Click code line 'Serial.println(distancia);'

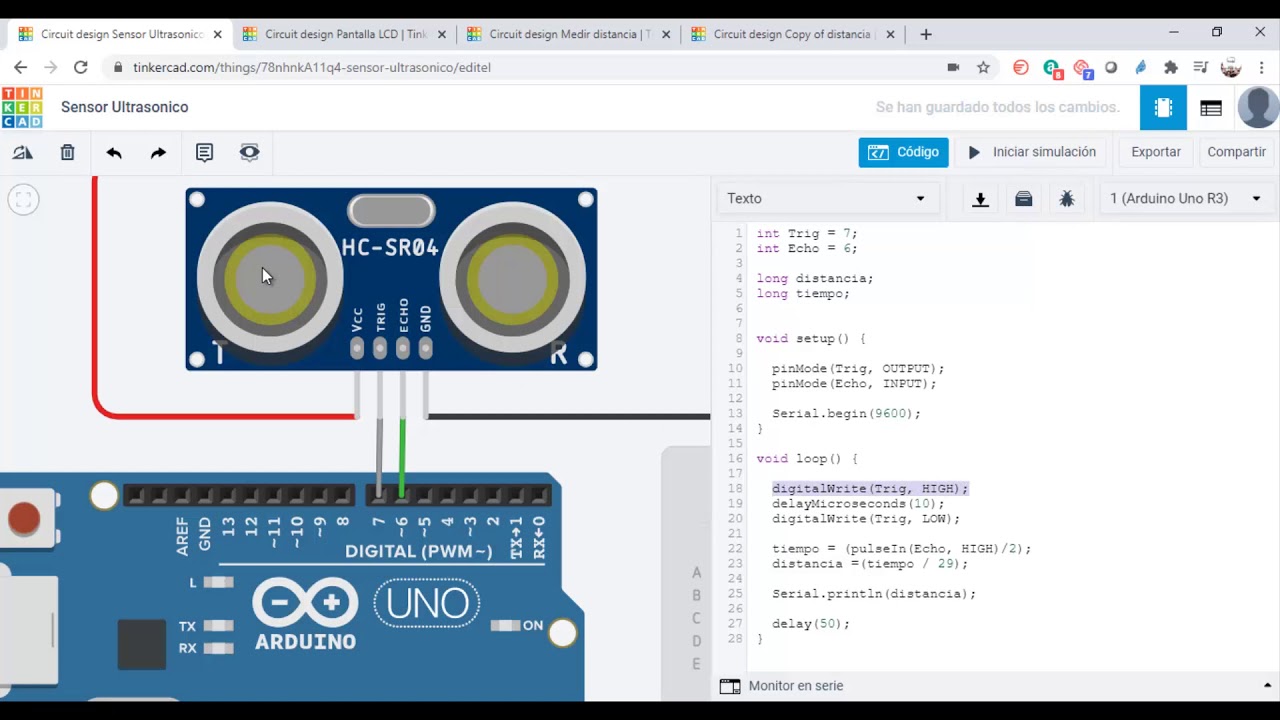(874, 593)
